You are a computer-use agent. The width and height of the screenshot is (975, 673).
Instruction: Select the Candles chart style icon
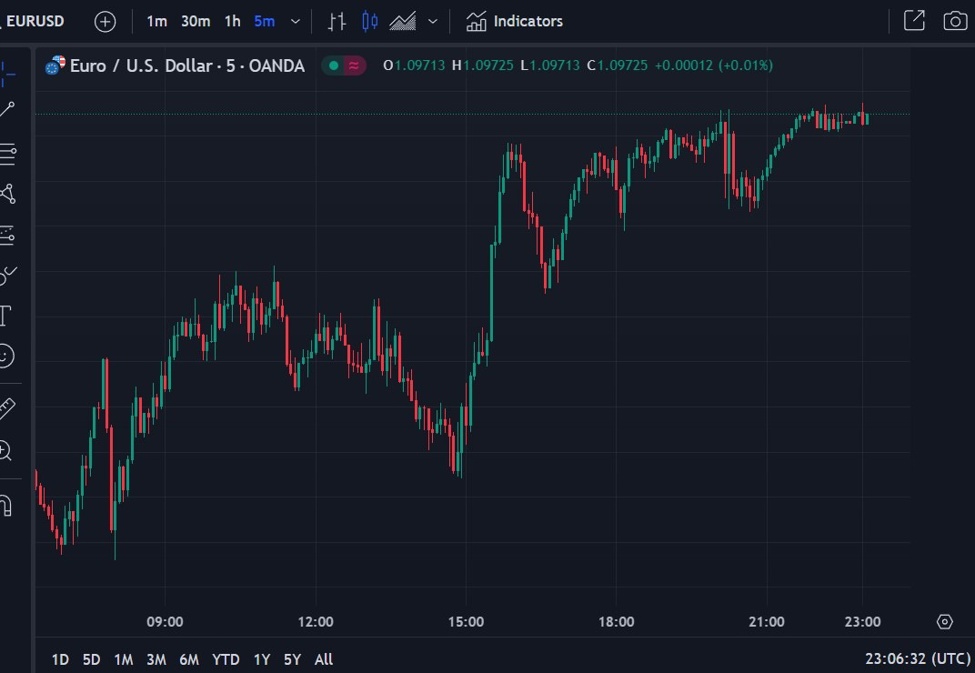coord(369,22)
